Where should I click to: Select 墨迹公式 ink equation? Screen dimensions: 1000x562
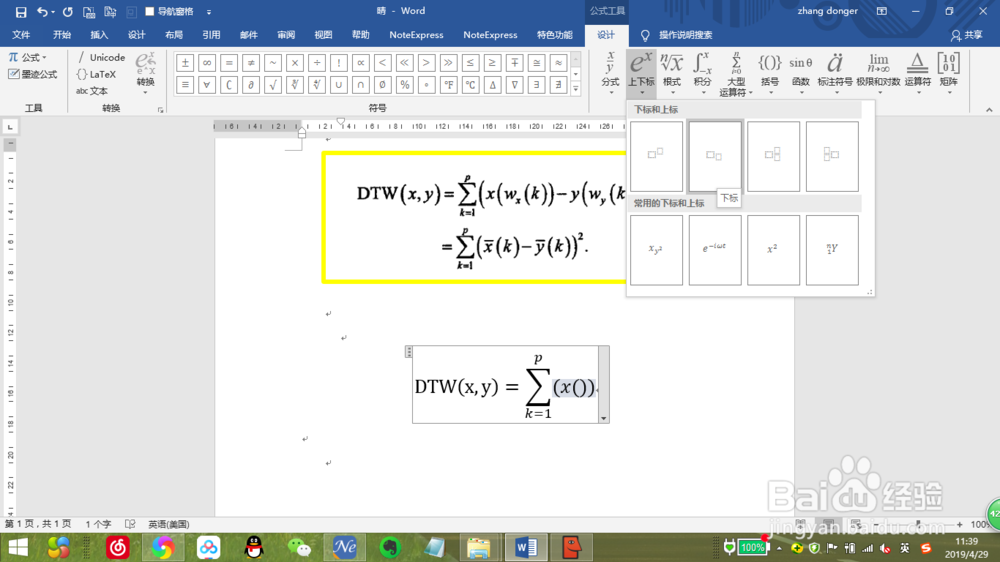point(33,75)
